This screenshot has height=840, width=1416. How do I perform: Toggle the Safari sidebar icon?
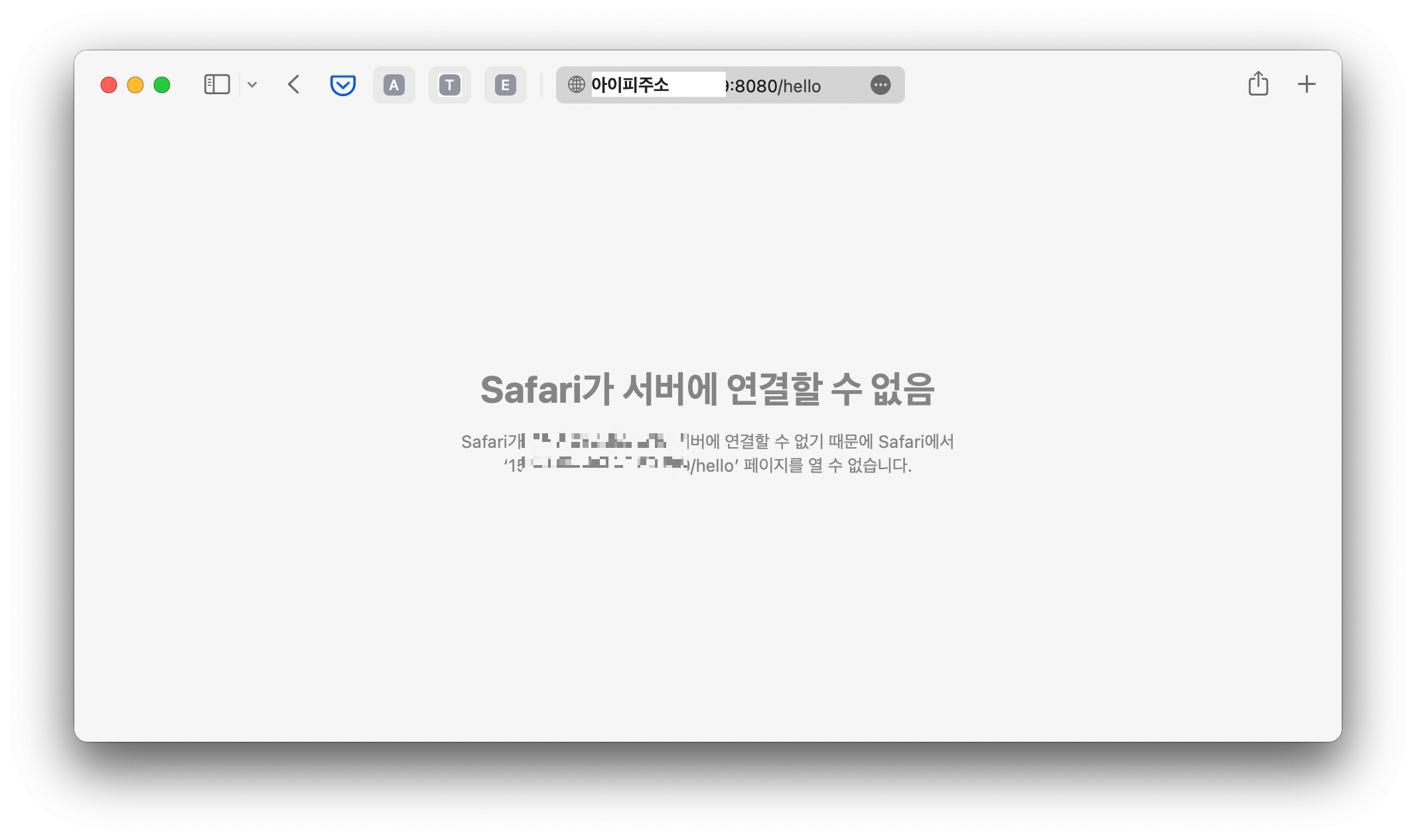(217, 85)
